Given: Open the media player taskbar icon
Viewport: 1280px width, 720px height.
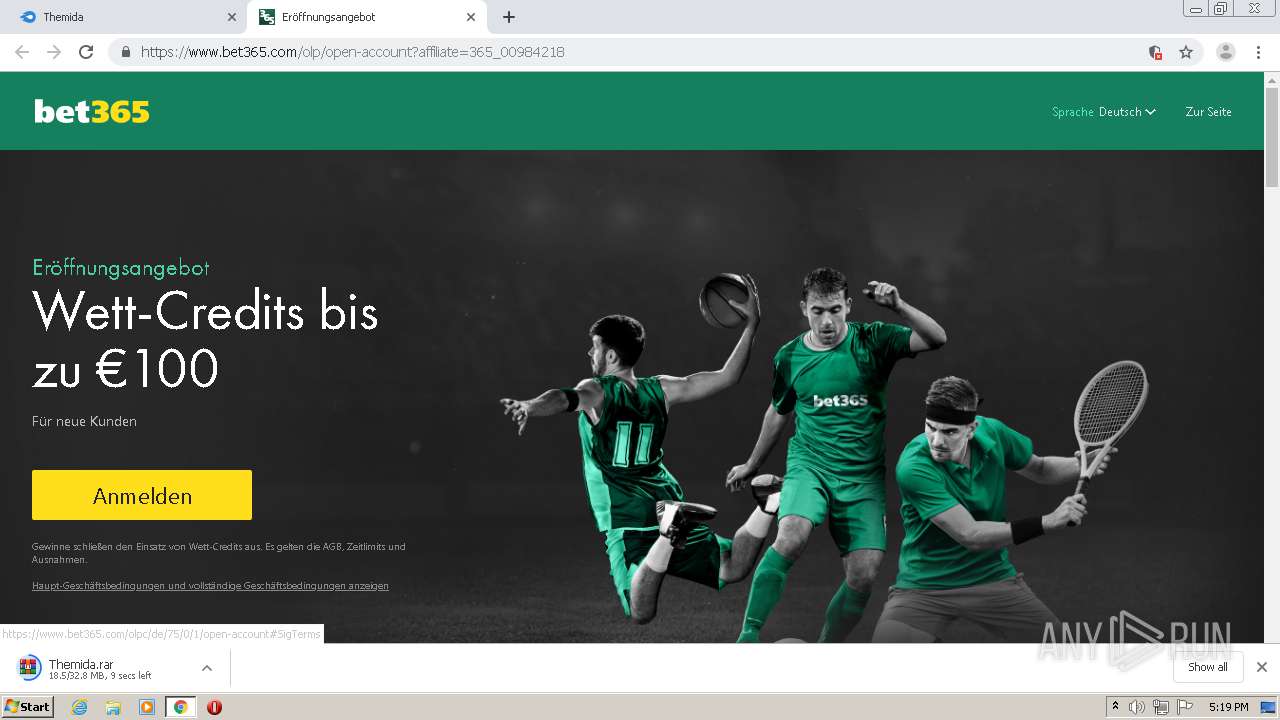Looking at the screenshot, I should pos(147,707).
